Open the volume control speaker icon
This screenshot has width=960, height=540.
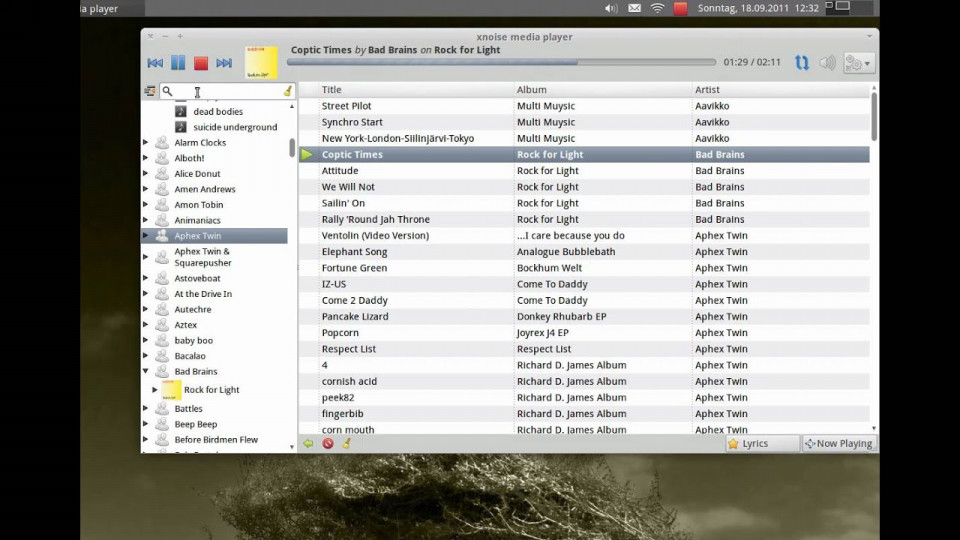(827, 62)
